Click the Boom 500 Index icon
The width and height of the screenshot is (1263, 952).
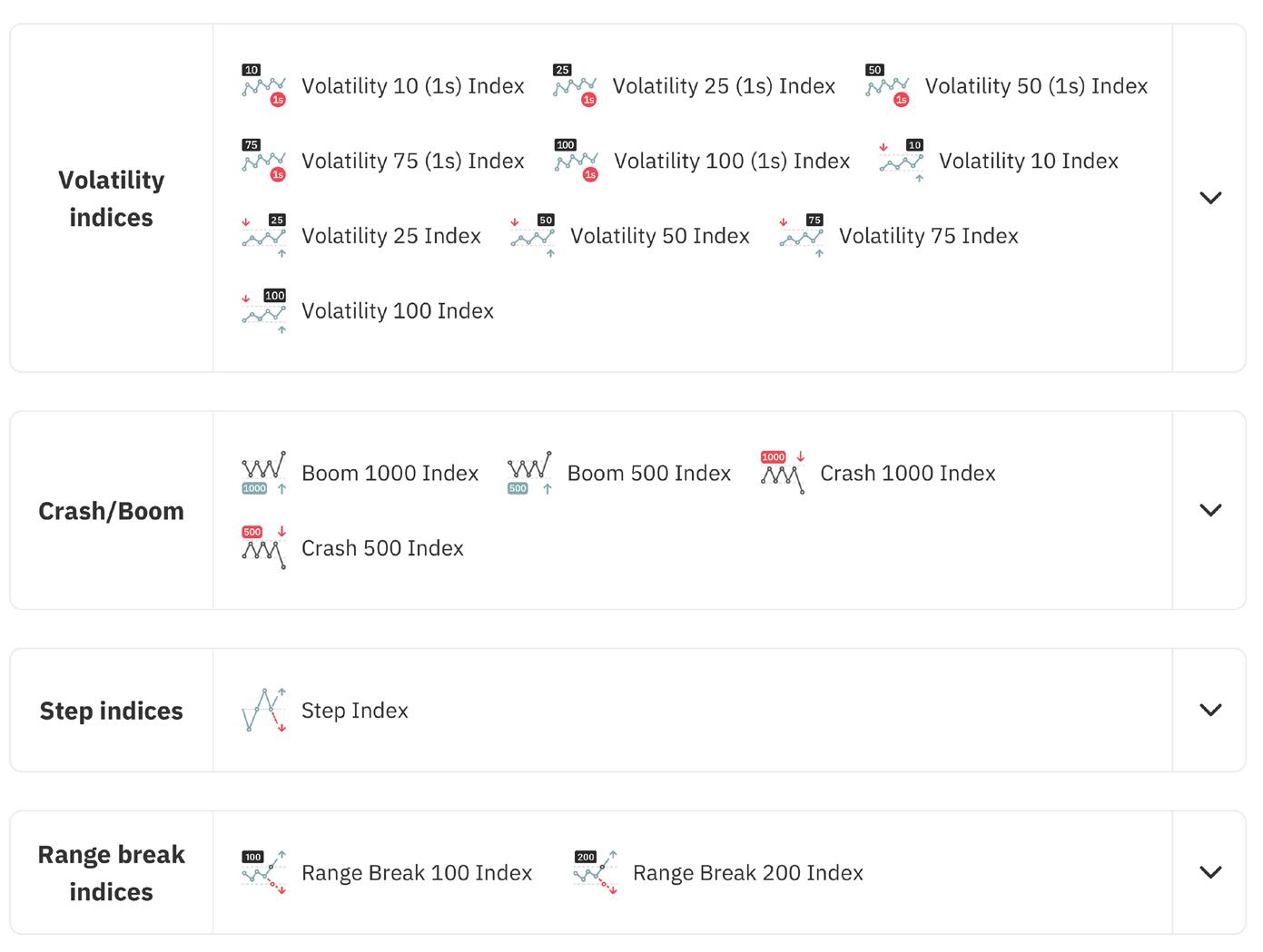tap(529, 473)
